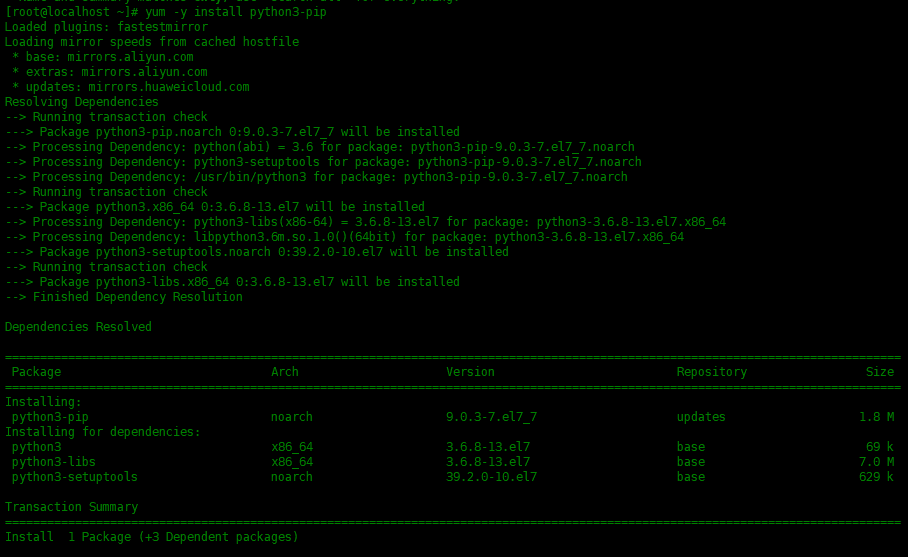Viewport: 909px width, 557px height.
Task: Click 'python3-libs(x86-64) = 3.6.8-13.el7' dependency line
Action: pos(366,222)
